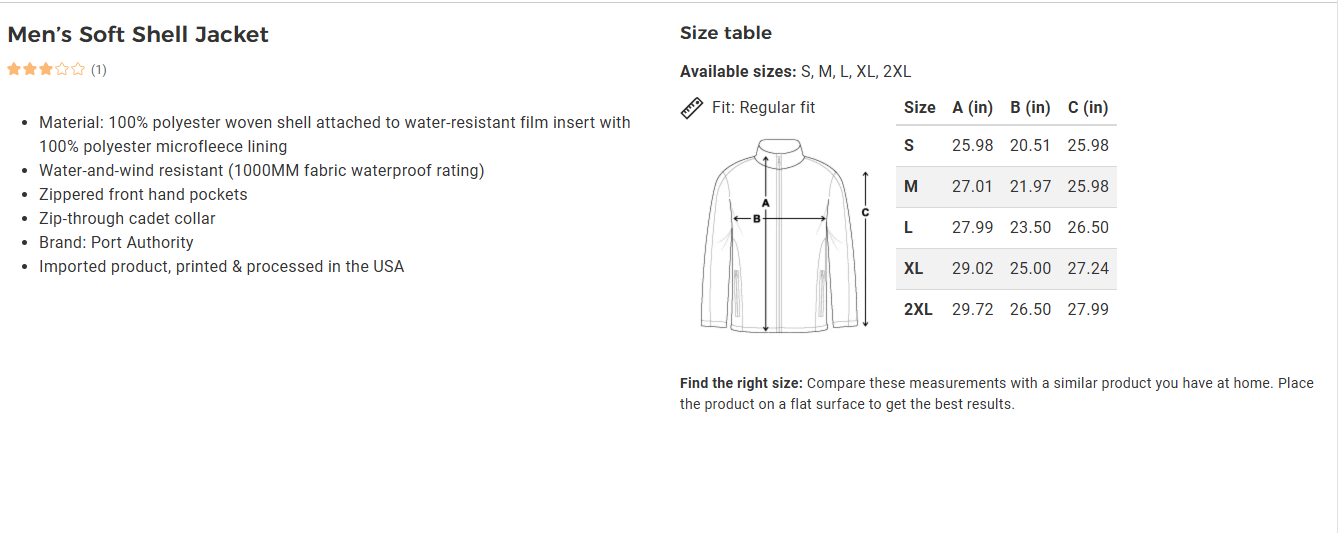1338x533 pixels.
Task: Click the last empty rating star
Action: 78,70
